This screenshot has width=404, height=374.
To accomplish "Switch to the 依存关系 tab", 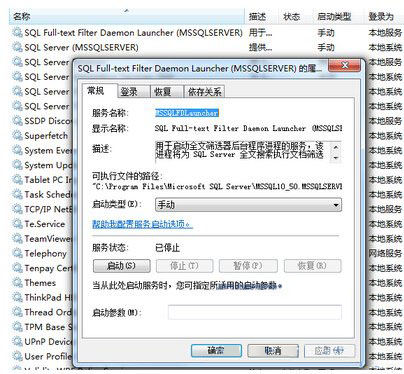I will pos(204,91).
